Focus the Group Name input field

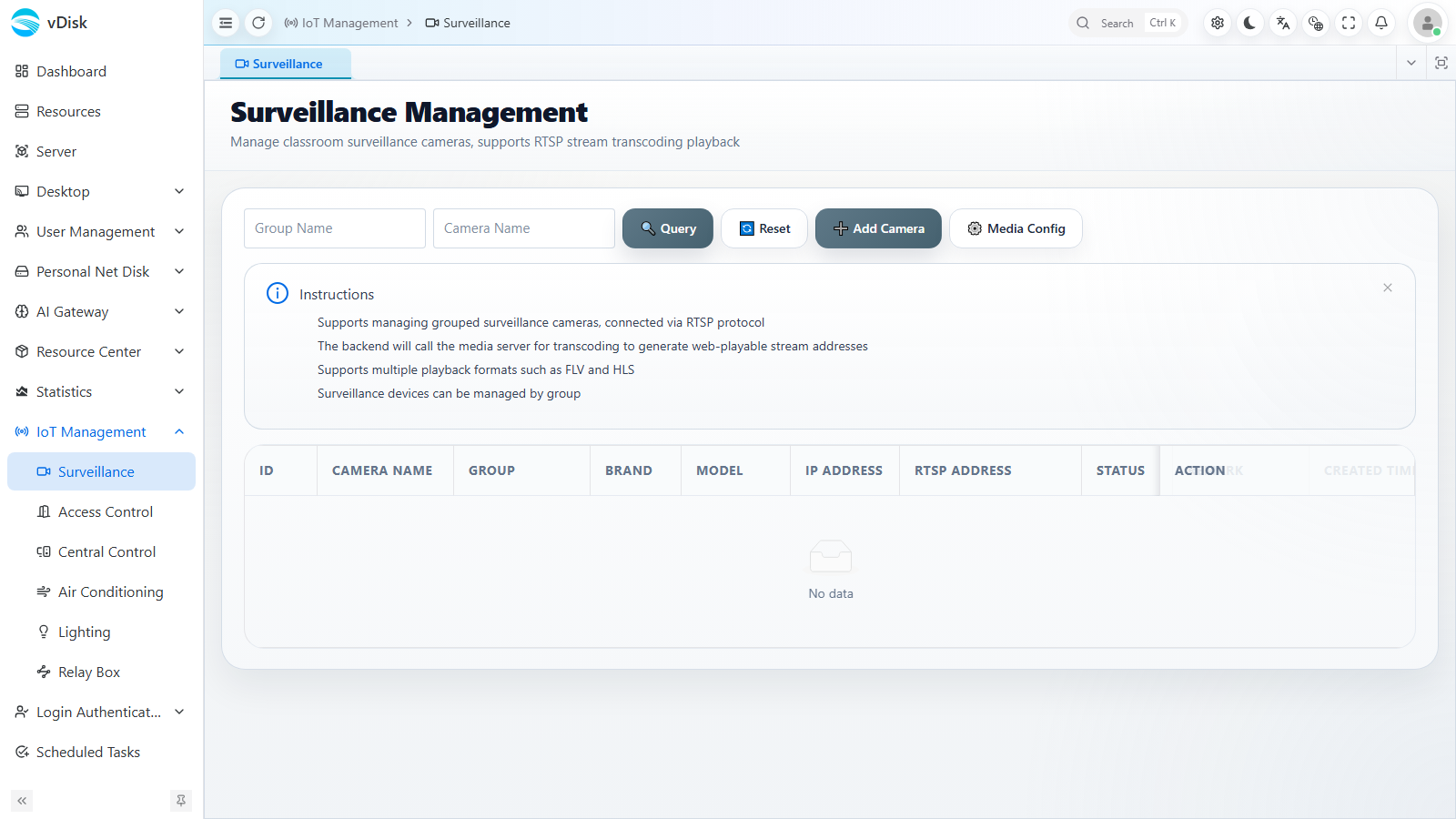[x=335, y=228]
